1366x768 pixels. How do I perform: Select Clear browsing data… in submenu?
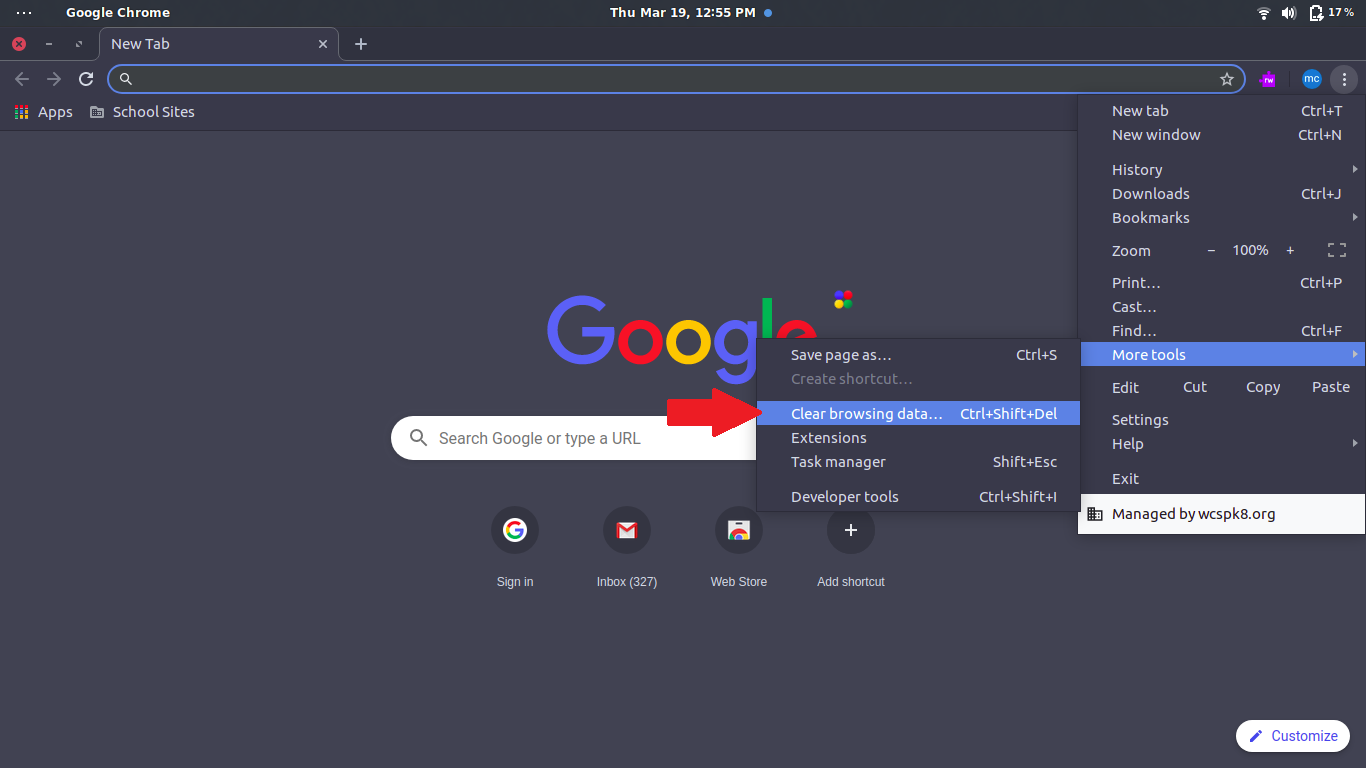(918, 414)
